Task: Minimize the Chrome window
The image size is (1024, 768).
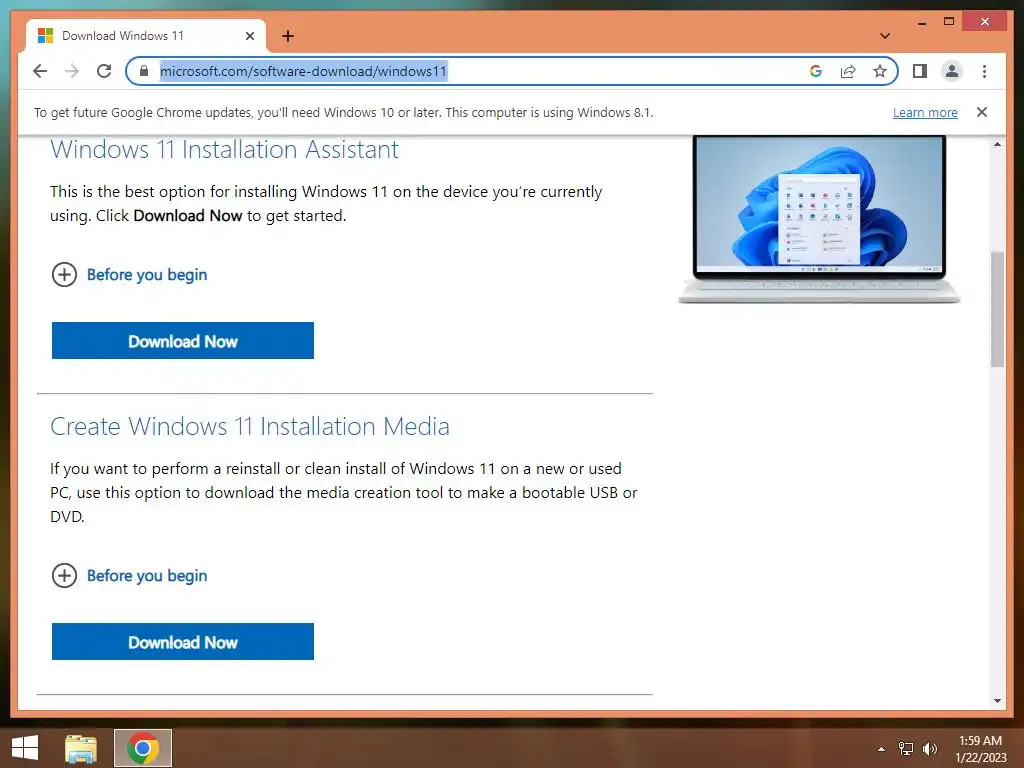Action: pyautogui.click(x=921, y=22)
